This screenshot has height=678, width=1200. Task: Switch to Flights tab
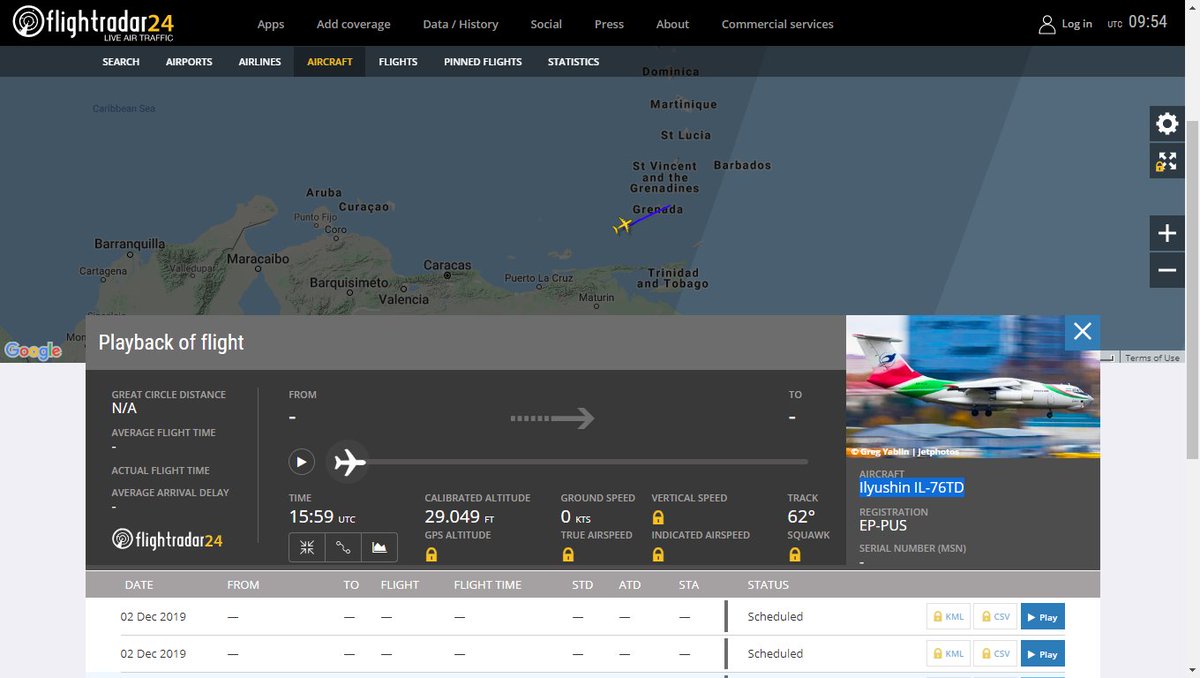click(x=398, y=62)
